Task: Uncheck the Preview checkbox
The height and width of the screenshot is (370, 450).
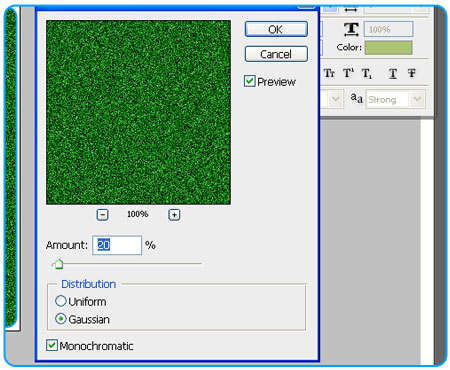Action: tap(250, 81)
